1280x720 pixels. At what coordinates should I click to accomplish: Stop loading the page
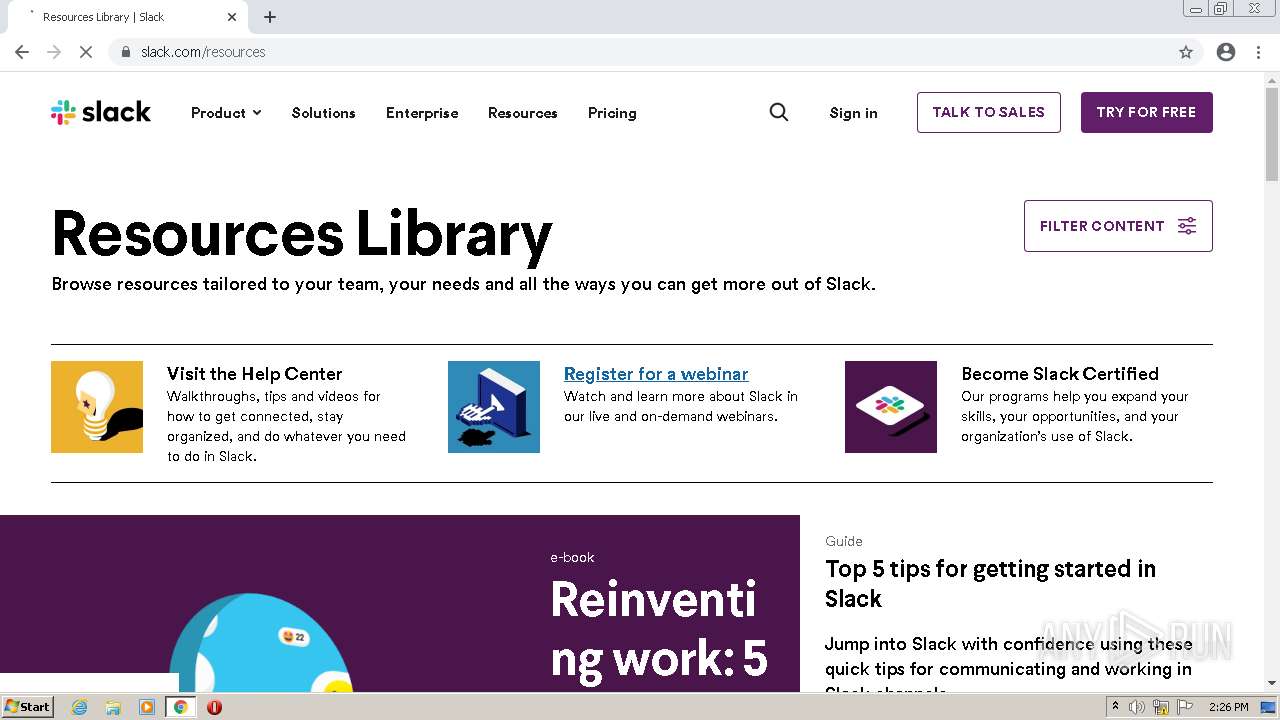86,52
